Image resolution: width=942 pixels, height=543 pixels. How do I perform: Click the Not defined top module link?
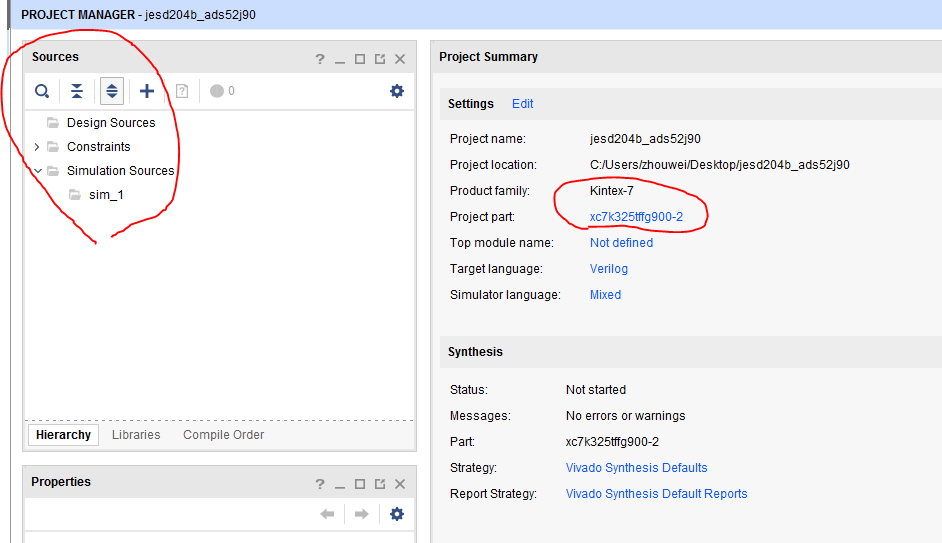621,243
